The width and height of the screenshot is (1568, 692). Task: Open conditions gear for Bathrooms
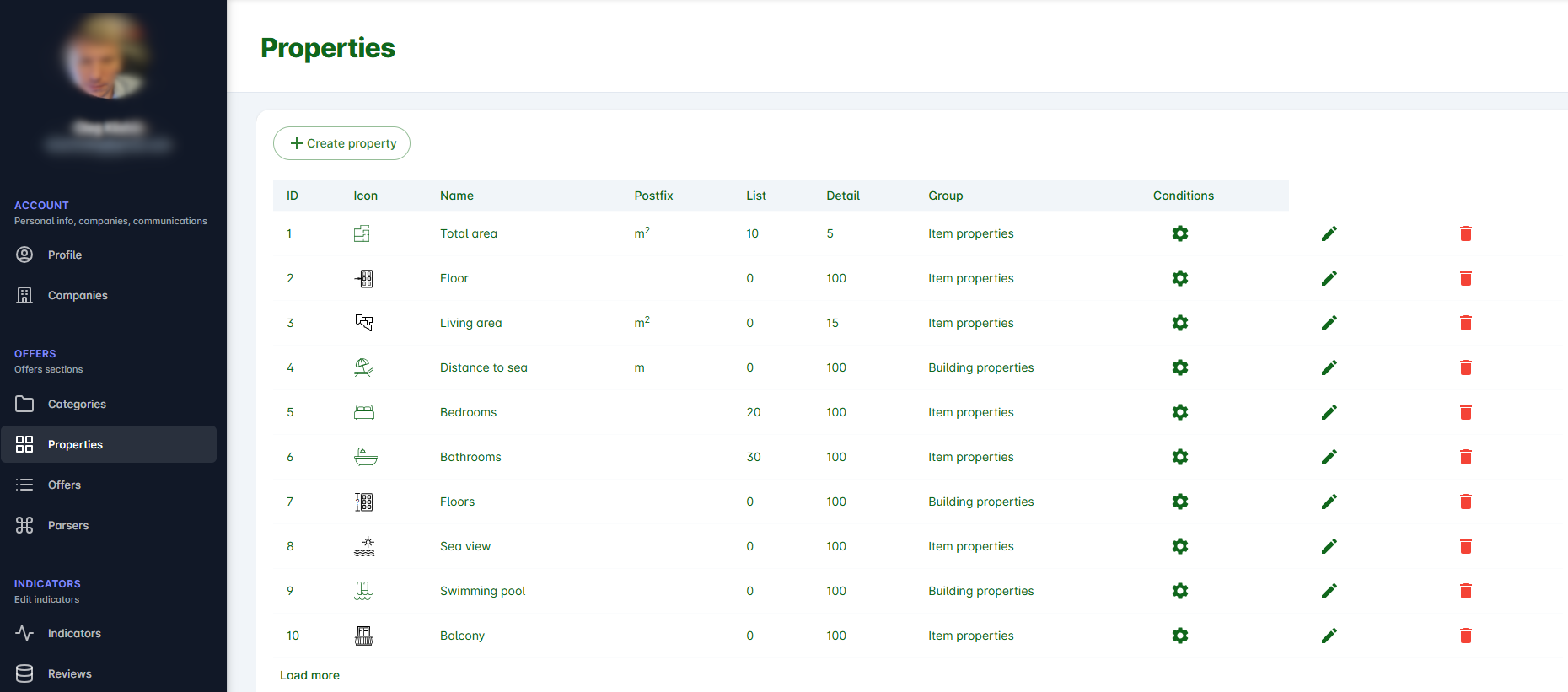tap(1180, 457)
